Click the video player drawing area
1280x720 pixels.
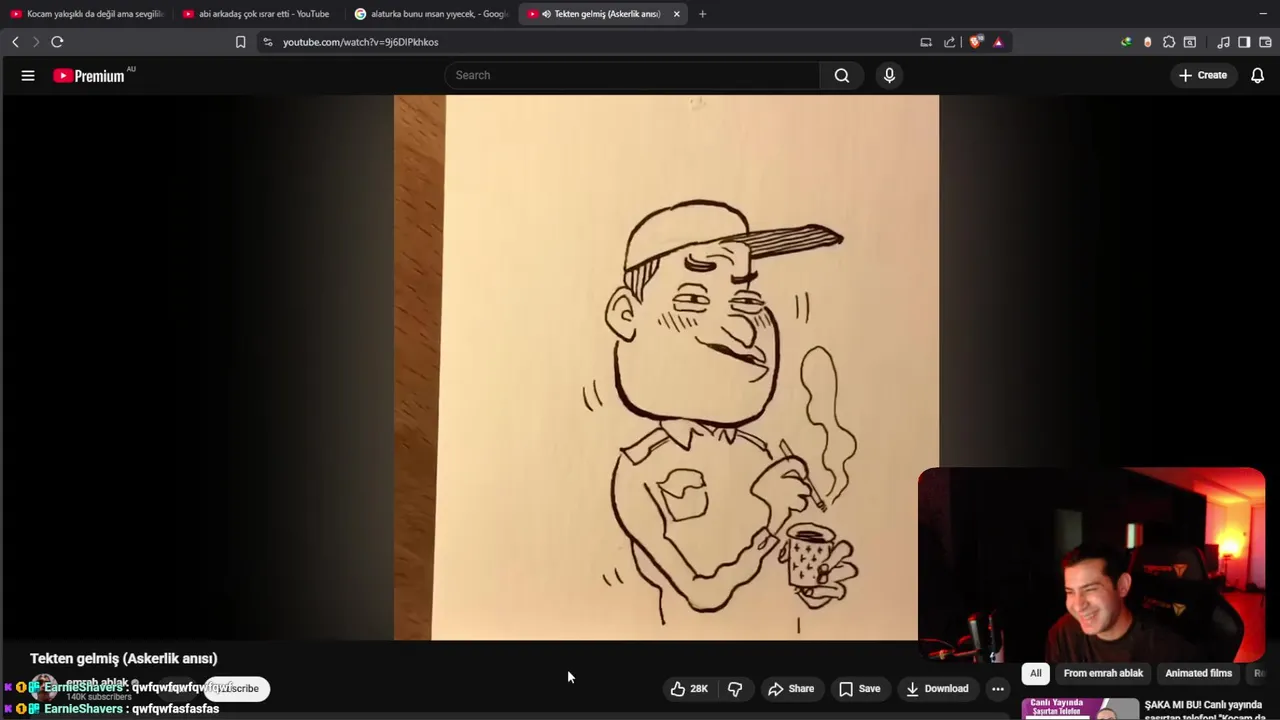click(x=666, y=367)
